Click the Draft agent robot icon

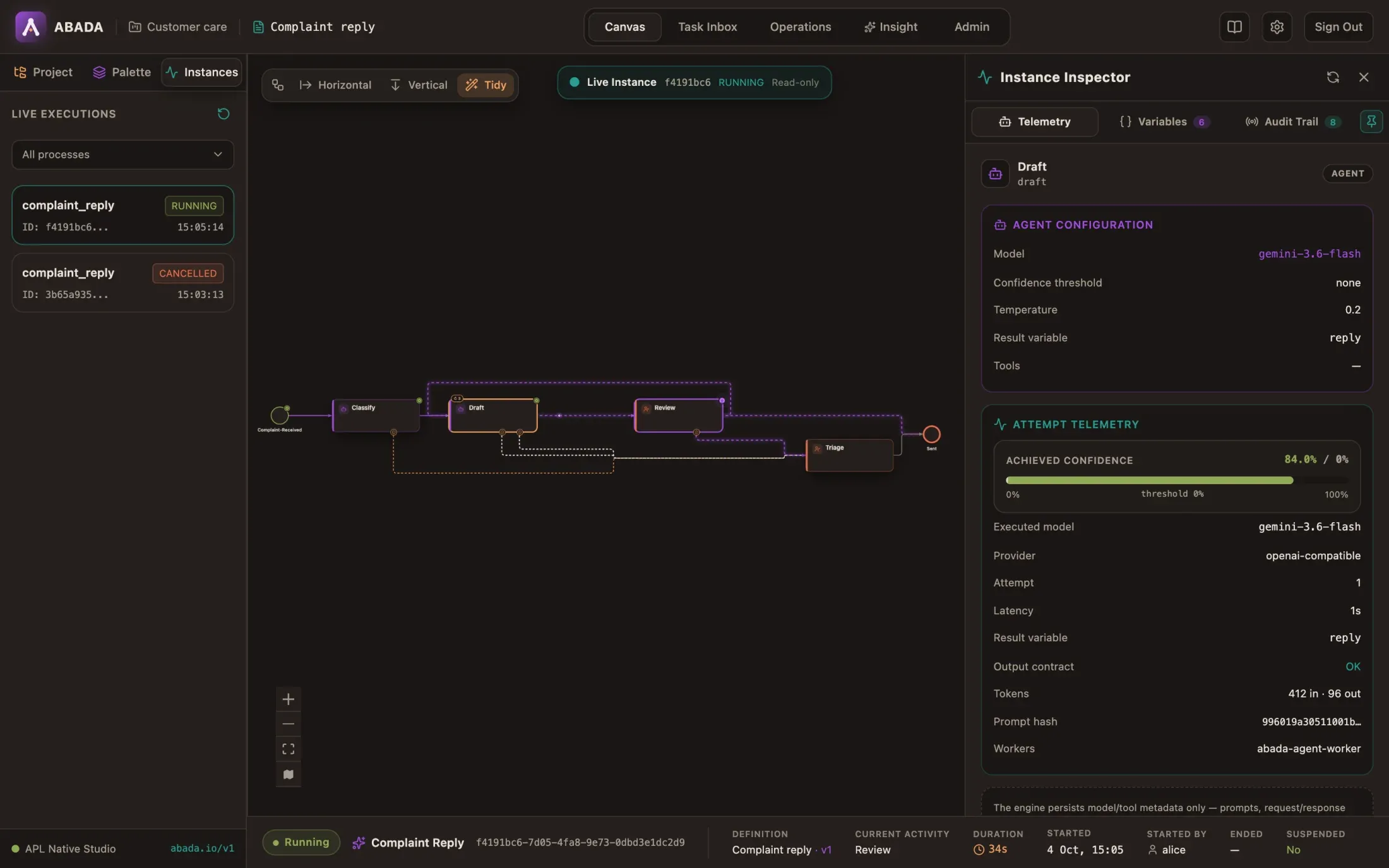click(x=995, y=174)
